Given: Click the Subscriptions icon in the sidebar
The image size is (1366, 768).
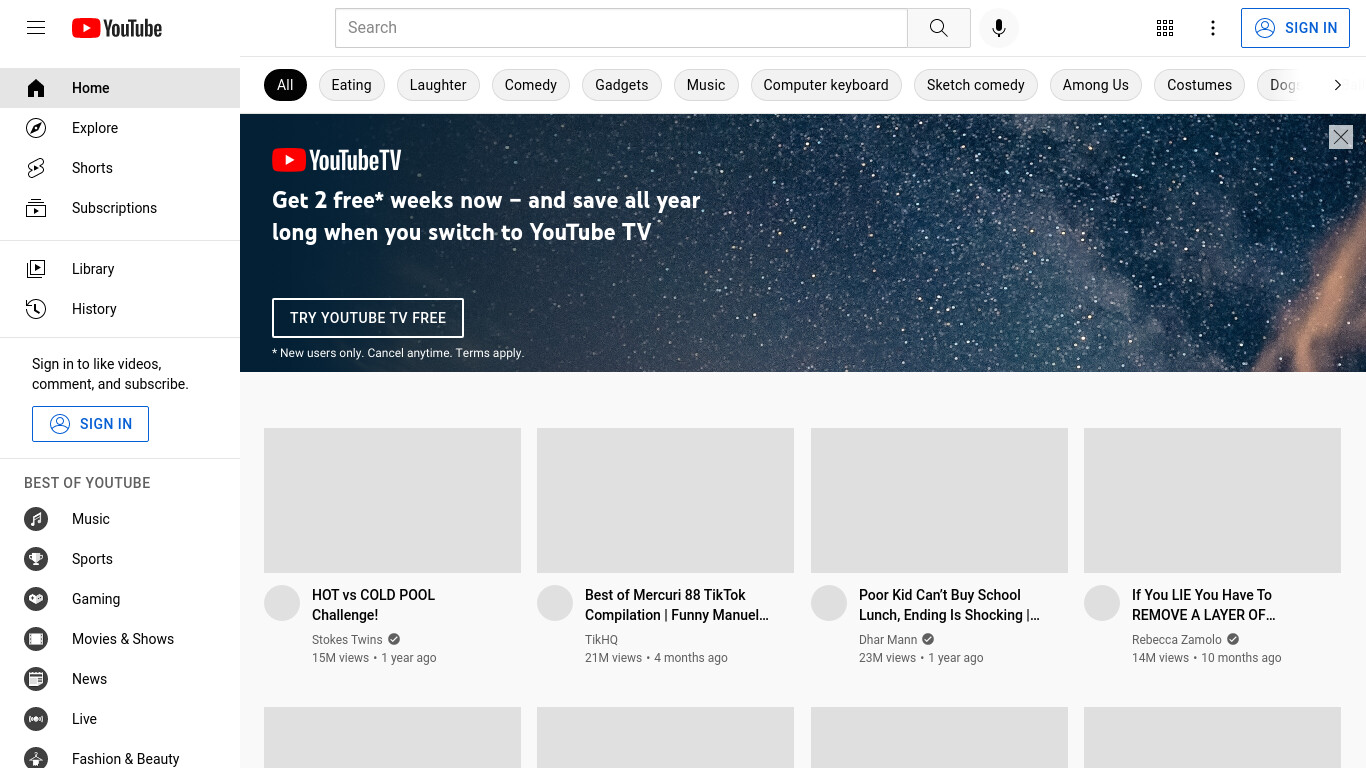Looking at the screenshot, I should 36,208.
